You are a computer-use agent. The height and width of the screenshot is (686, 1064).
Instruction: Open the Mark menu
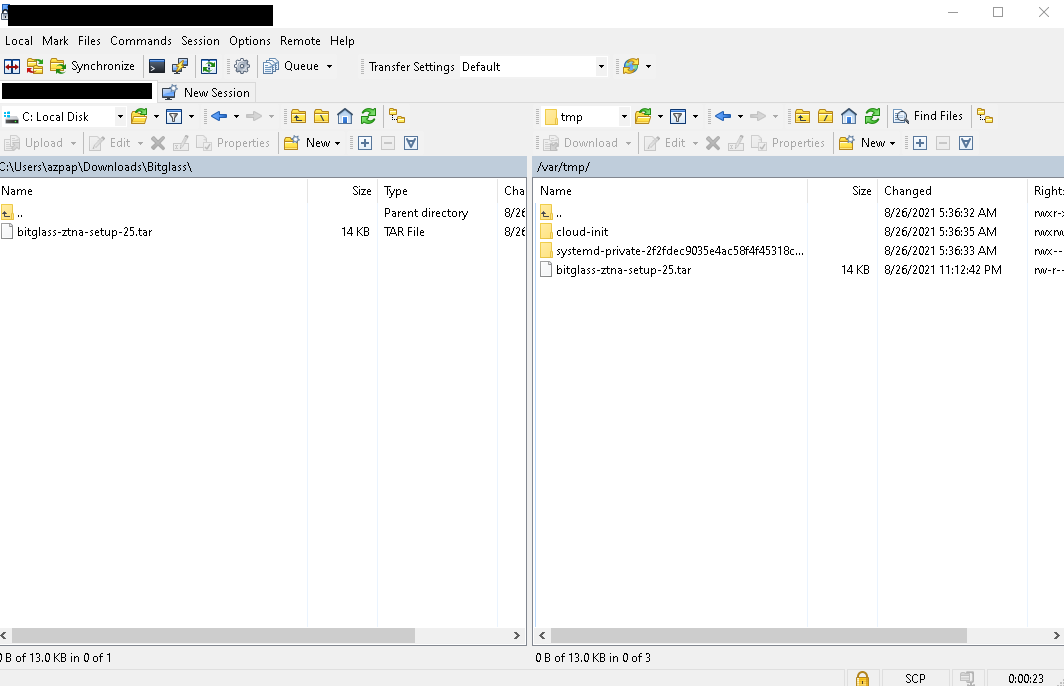[x=55, y=41]
